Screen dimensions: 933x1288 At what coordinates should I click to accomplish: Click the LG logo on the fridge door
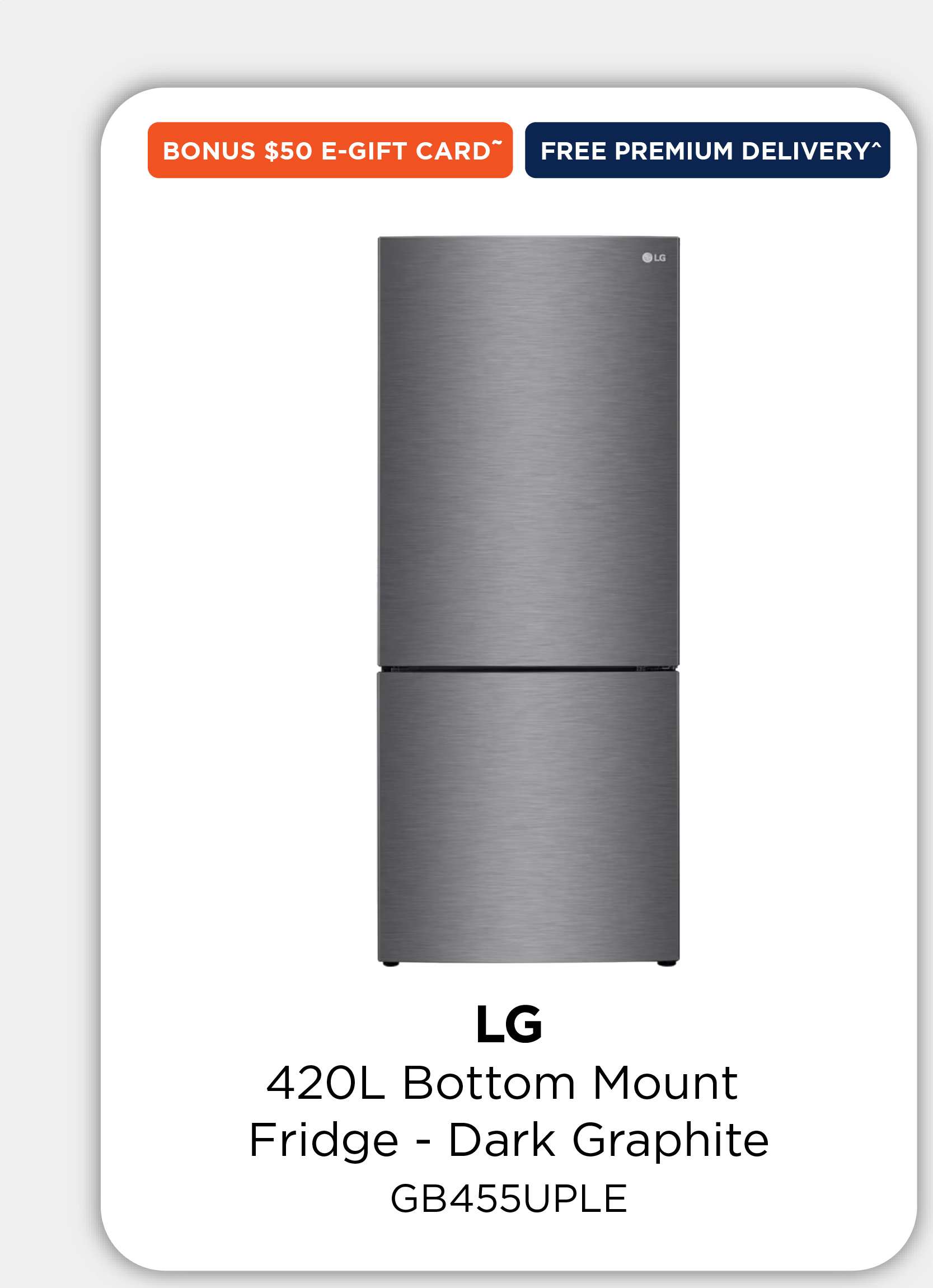coord(653,258)
